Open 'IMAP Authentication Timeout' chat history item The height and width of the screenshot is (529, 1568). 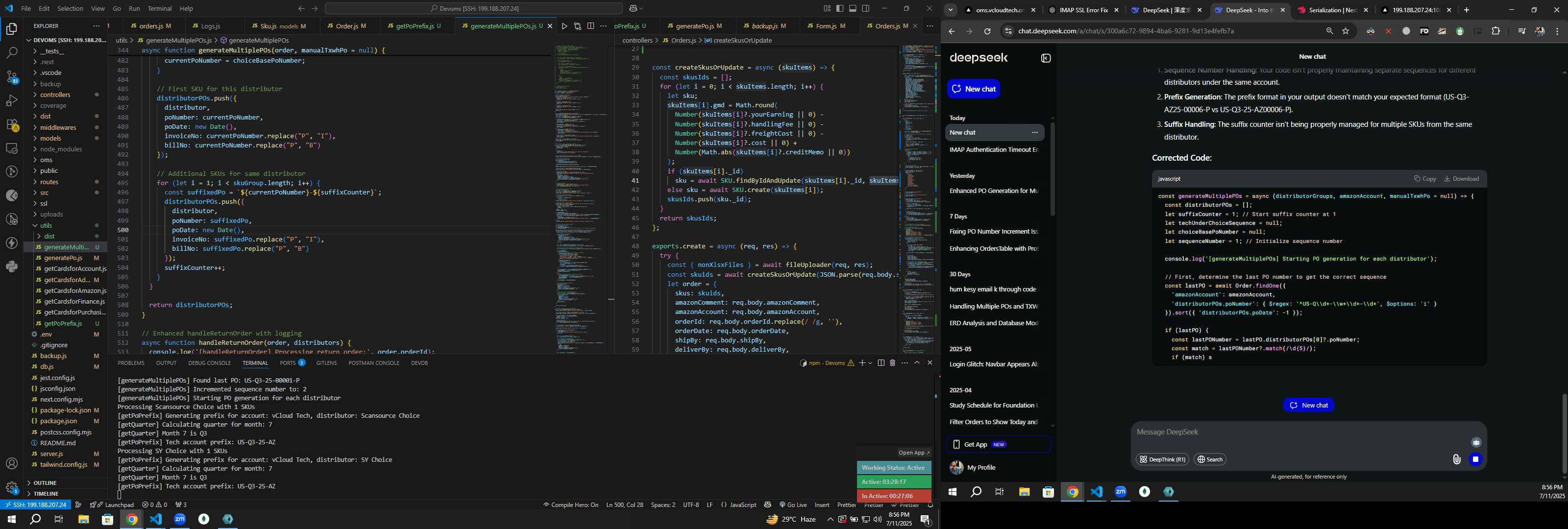(993, 150)
